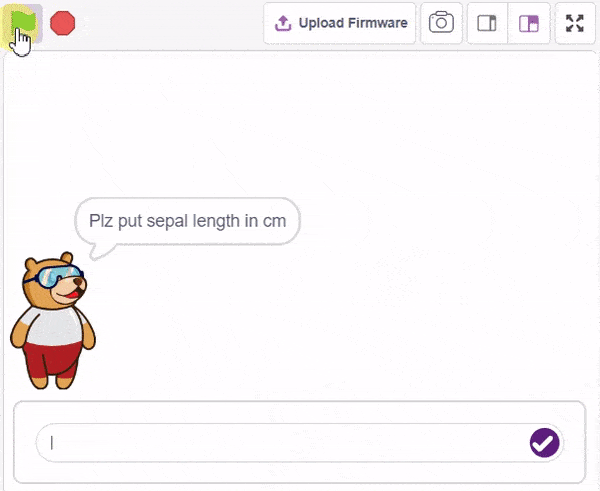Click the green flag to run
Viewport: 600px width, 491px height.
[22, 23]
